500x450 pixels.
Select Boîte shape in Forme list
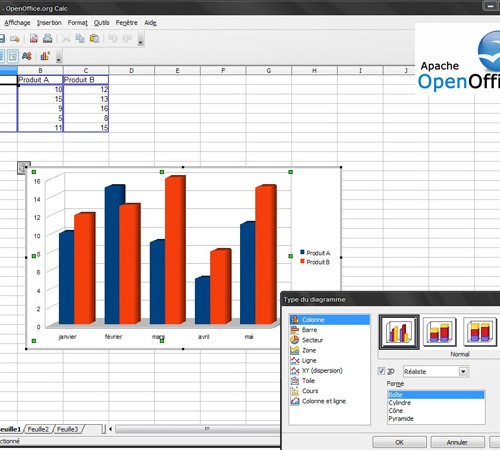436,395
